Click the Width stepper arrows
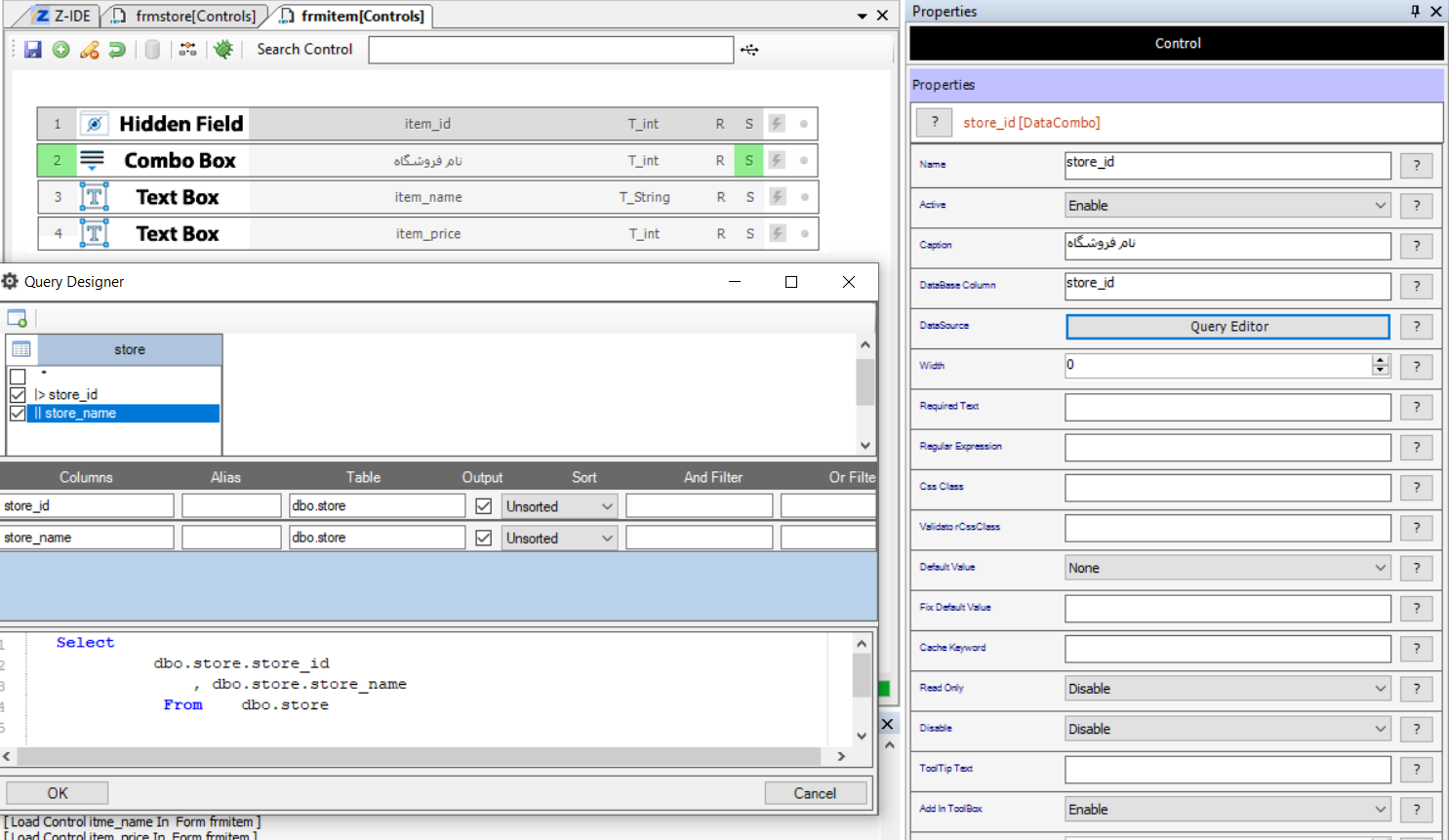The width and height of the screenshot is (1449, 840). pos(1380,365)
